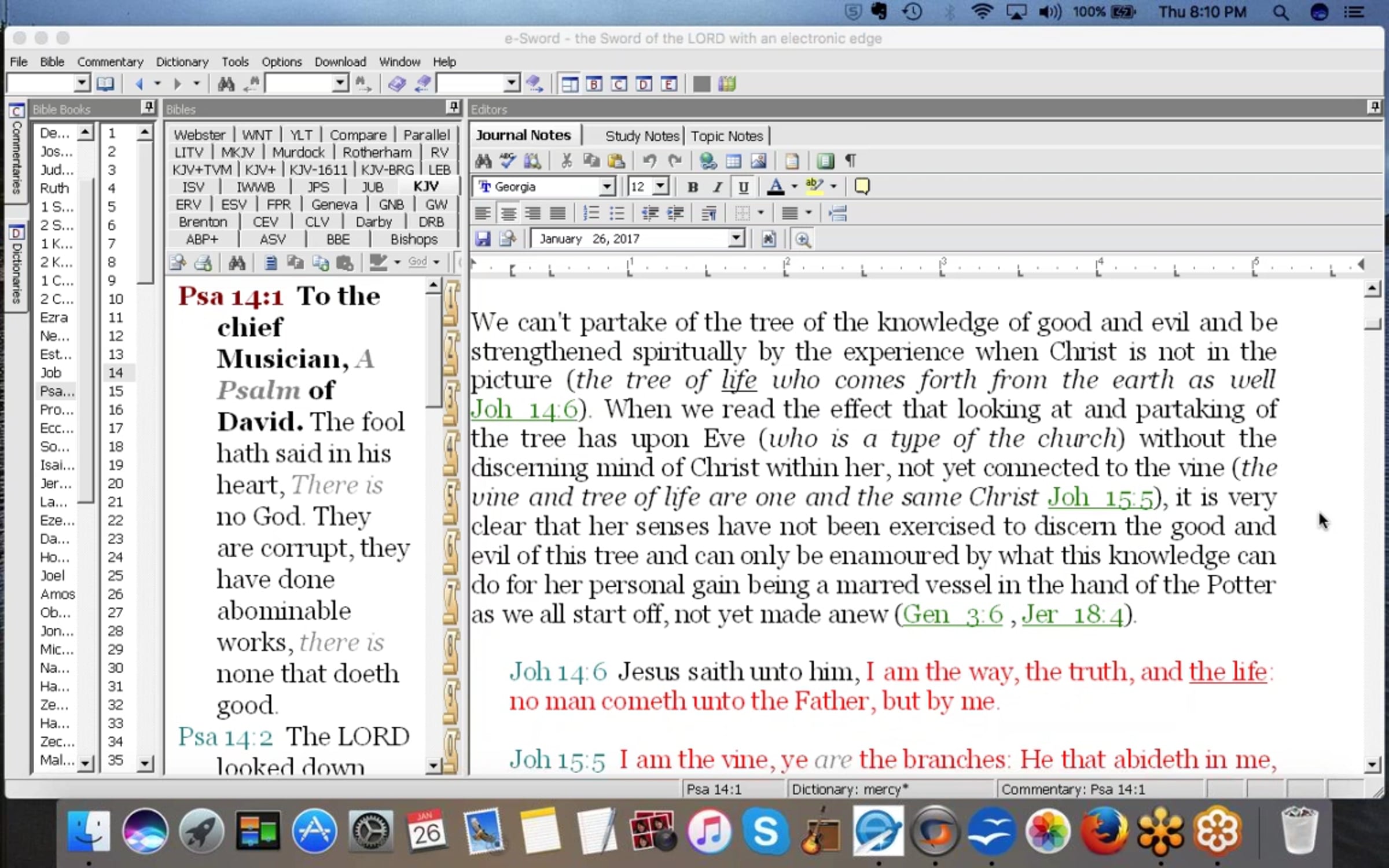Viewport: 1389px width, 868px height.
Task: Toggle center alignment in the editor
Action: (x=508, y=214)
